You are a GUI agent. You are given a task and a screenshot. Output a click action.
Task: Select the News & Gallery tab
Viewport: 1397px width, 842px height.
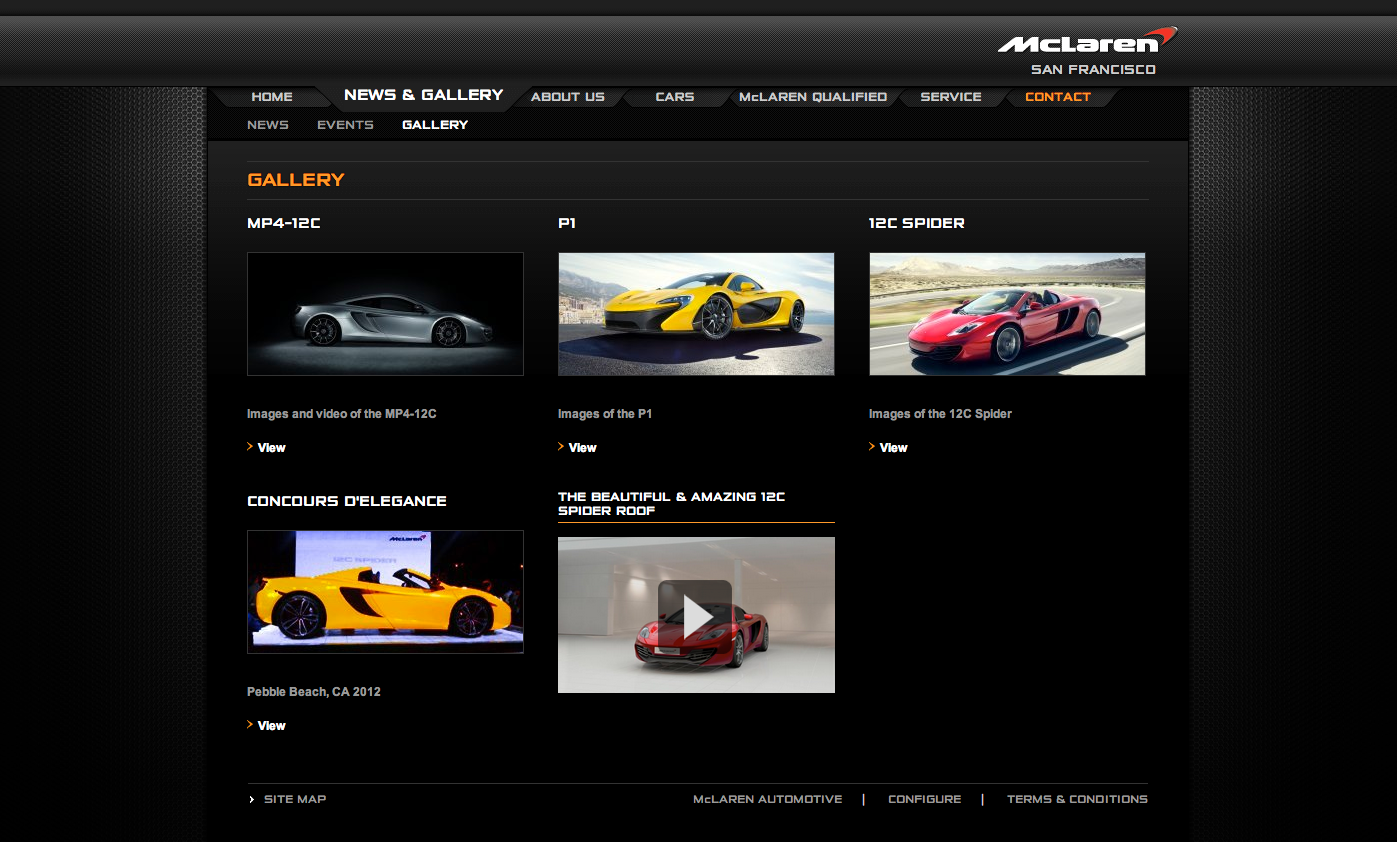[423, 95]
